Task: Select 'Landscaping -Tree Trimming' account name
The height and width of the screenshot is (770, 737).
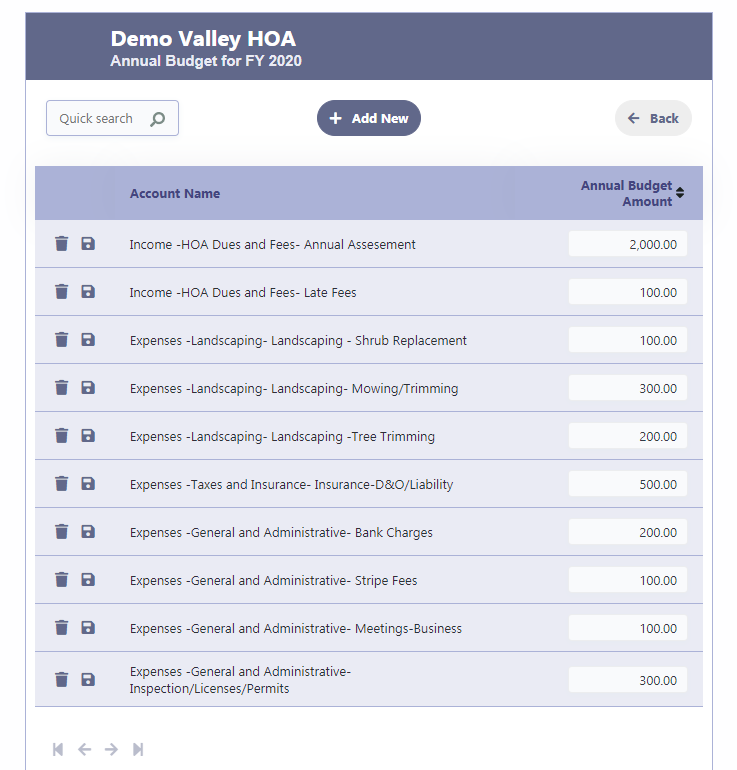Action: coord(353,437)
